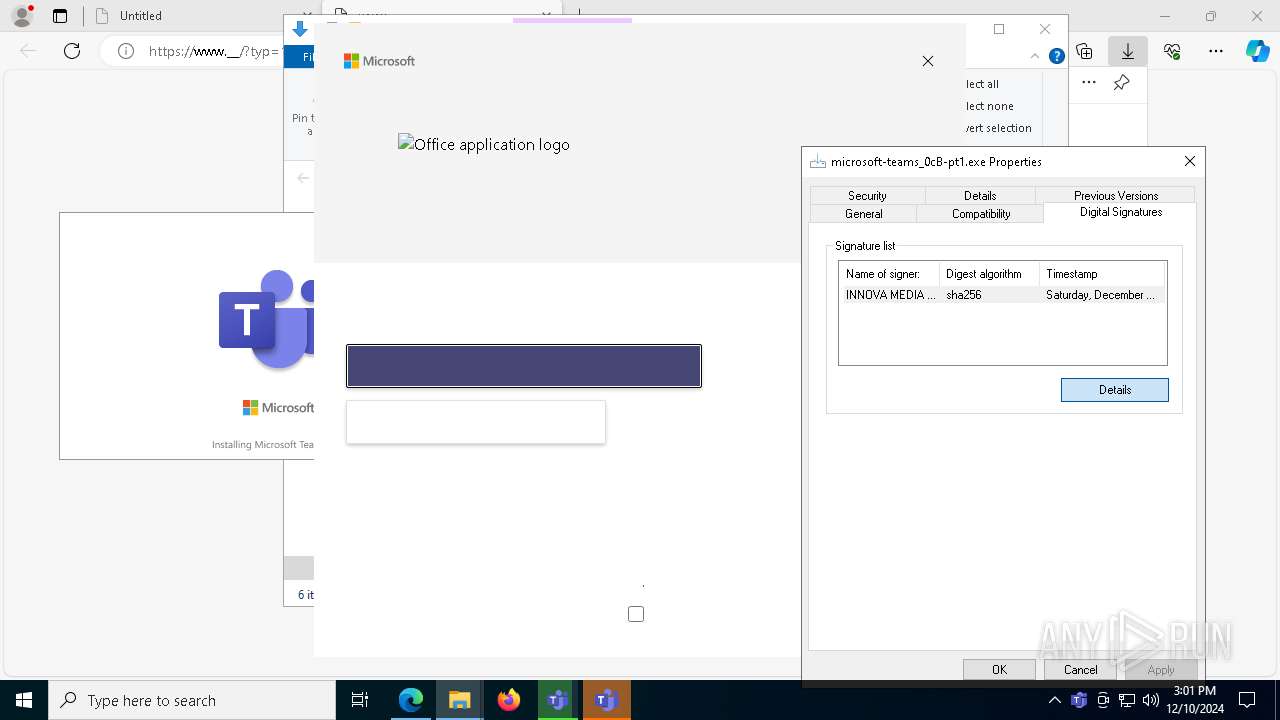Open Firefox from the taskbar
Viewport: 1280px width, 720px height.
(509, 700)
